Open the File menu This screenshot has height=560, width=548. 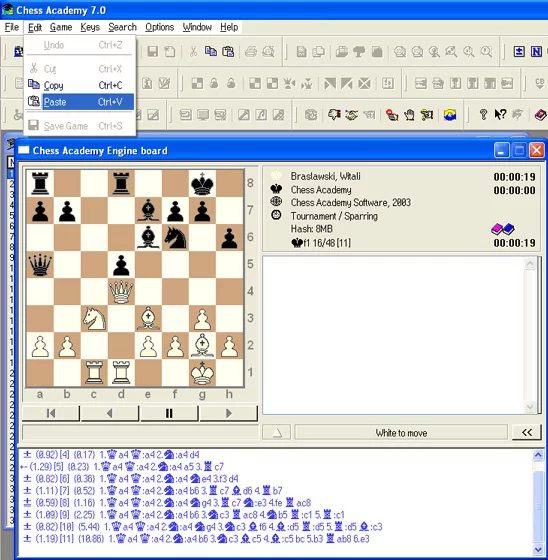point(11,27)
